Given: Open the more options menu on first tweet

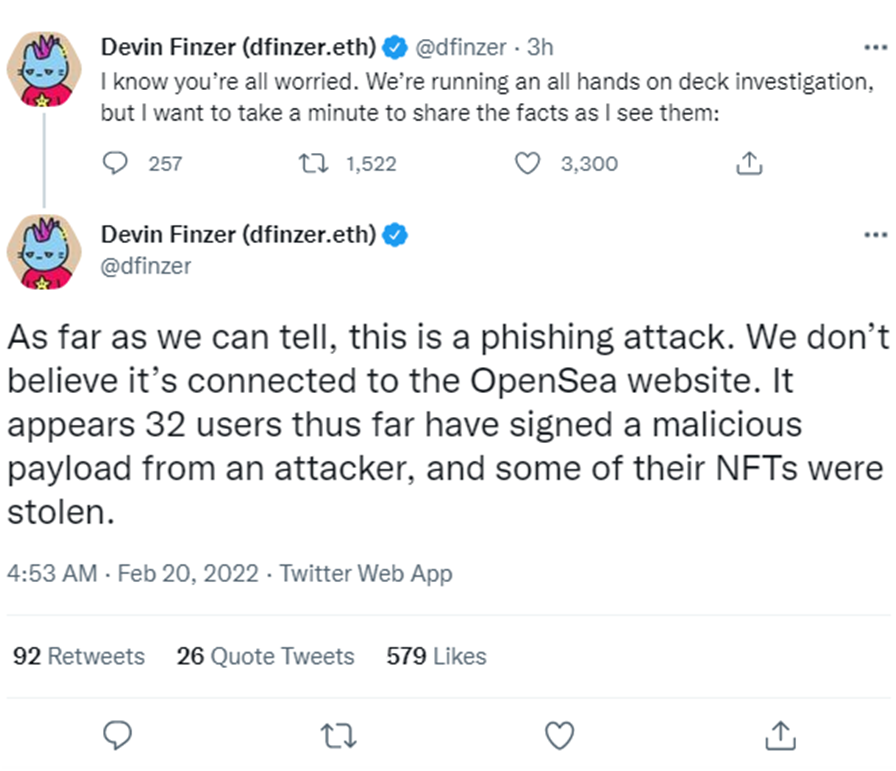Looking at the screenshot, I should coord(875,47).
